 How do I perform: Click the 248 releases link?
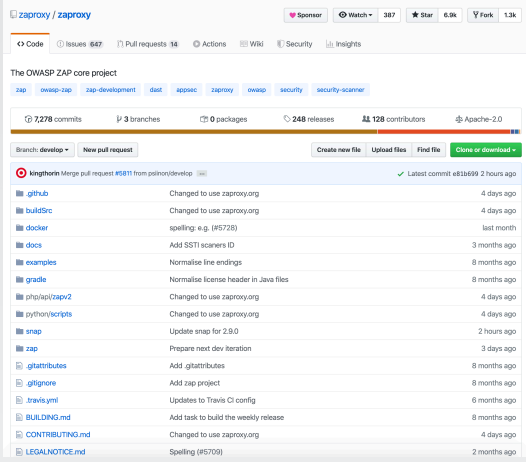[309, 119]
